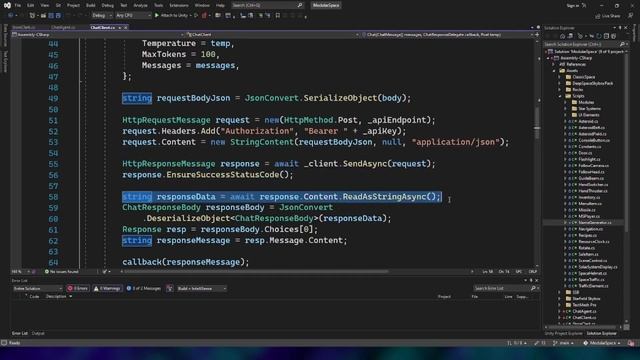The image size is (640, 360).
Task: Click the Solution Explorer search magnifier icon
Action: pos(622,44)
